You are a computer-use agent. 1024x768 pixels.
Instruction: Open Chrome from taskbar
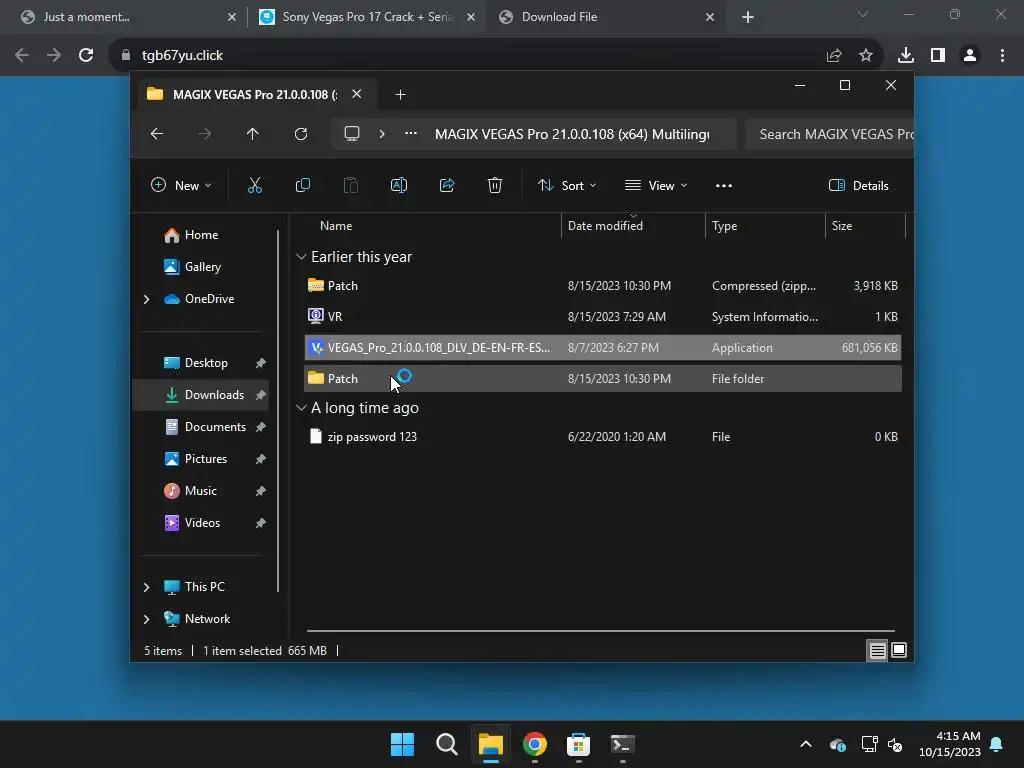[x=535, y=744]
